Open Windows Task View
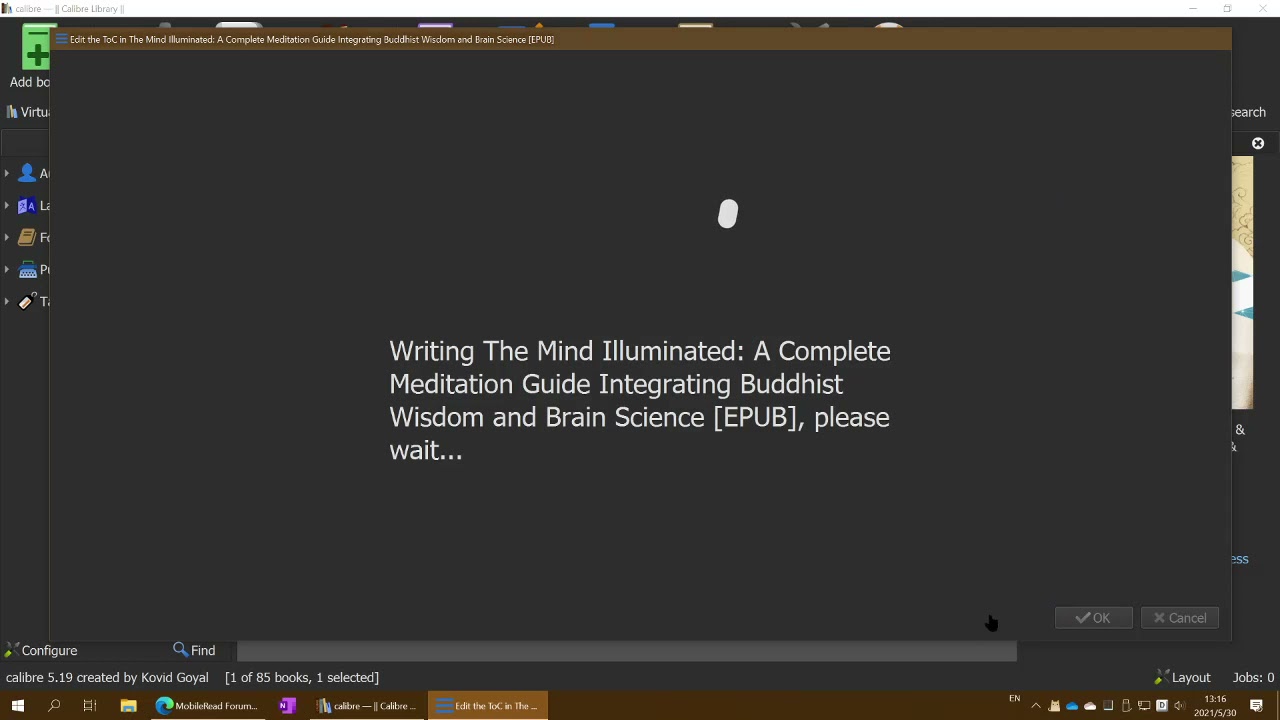The height and width of the screenshot is (720, 1280). tap(90, 706)
